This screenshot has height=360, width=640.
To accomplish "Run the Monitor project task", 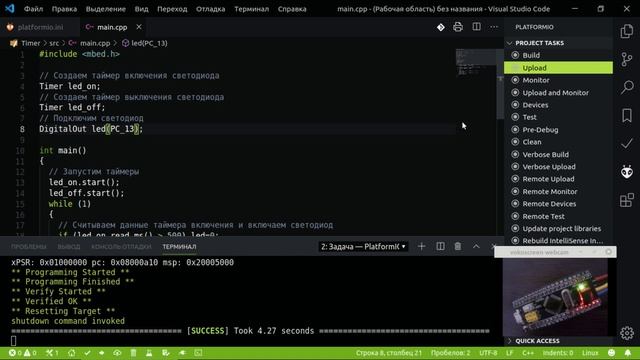I will (558, 80).
